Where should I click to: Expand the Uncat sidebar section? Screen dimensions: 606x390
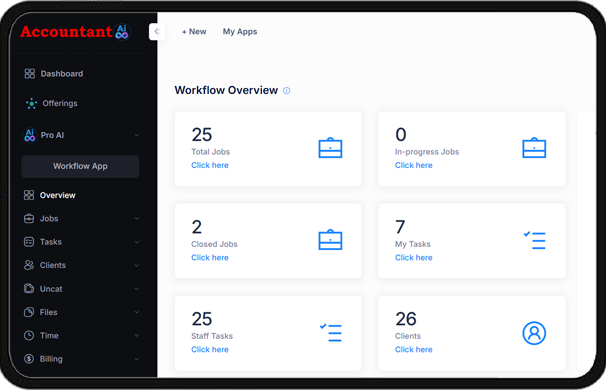pos(81,289)
